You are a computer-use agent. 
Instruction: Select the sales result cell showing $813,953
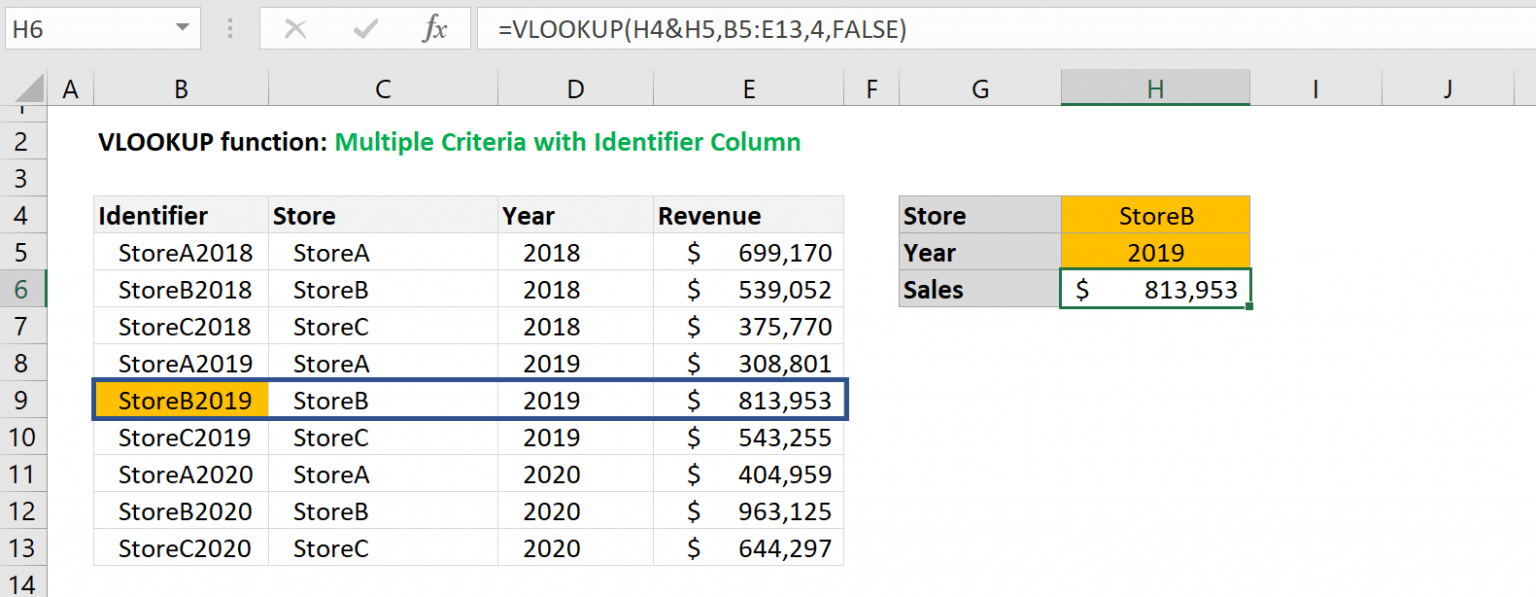pyautogui.click(x=1155, y=289)
